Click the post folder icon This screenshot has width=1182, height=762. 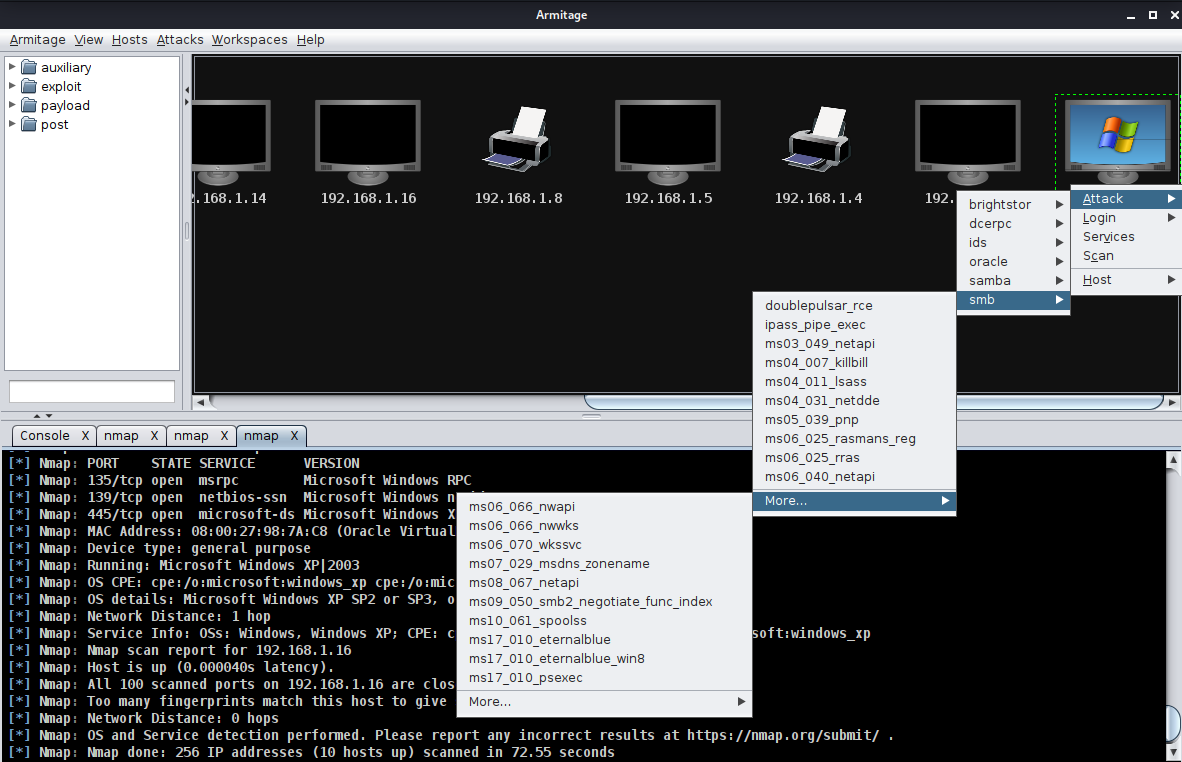point(29,124)
